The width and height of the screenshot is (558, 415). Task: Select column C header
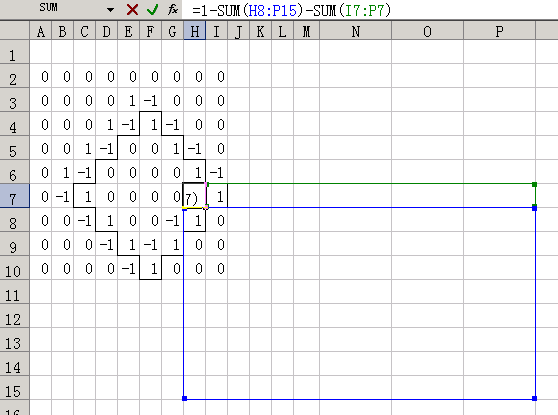(85, 31)
